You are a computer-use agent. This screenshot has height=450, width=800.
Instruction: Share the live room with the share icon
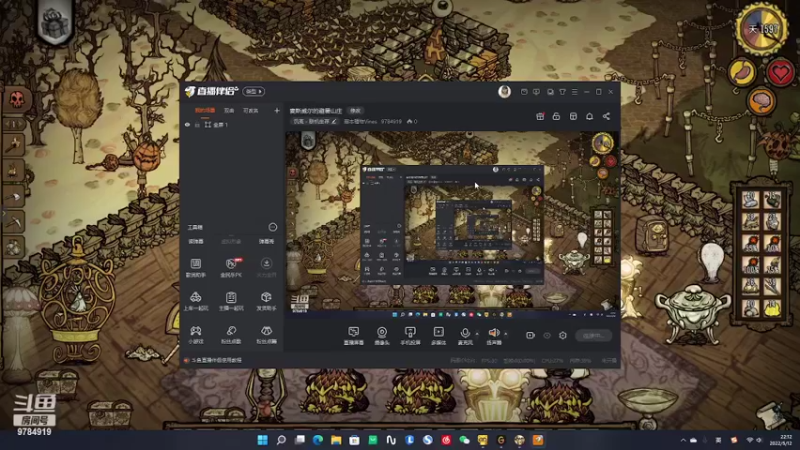(606, 116)
